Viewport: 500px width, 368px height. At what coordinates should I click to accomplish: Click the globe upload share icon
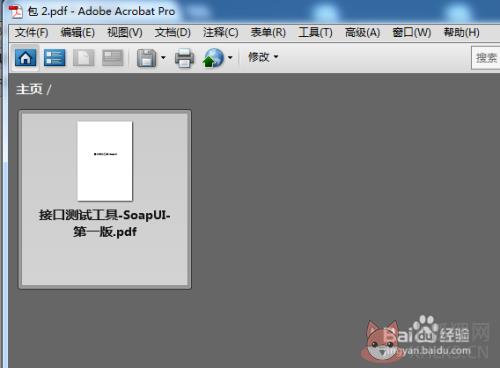(x=213, y=58)
